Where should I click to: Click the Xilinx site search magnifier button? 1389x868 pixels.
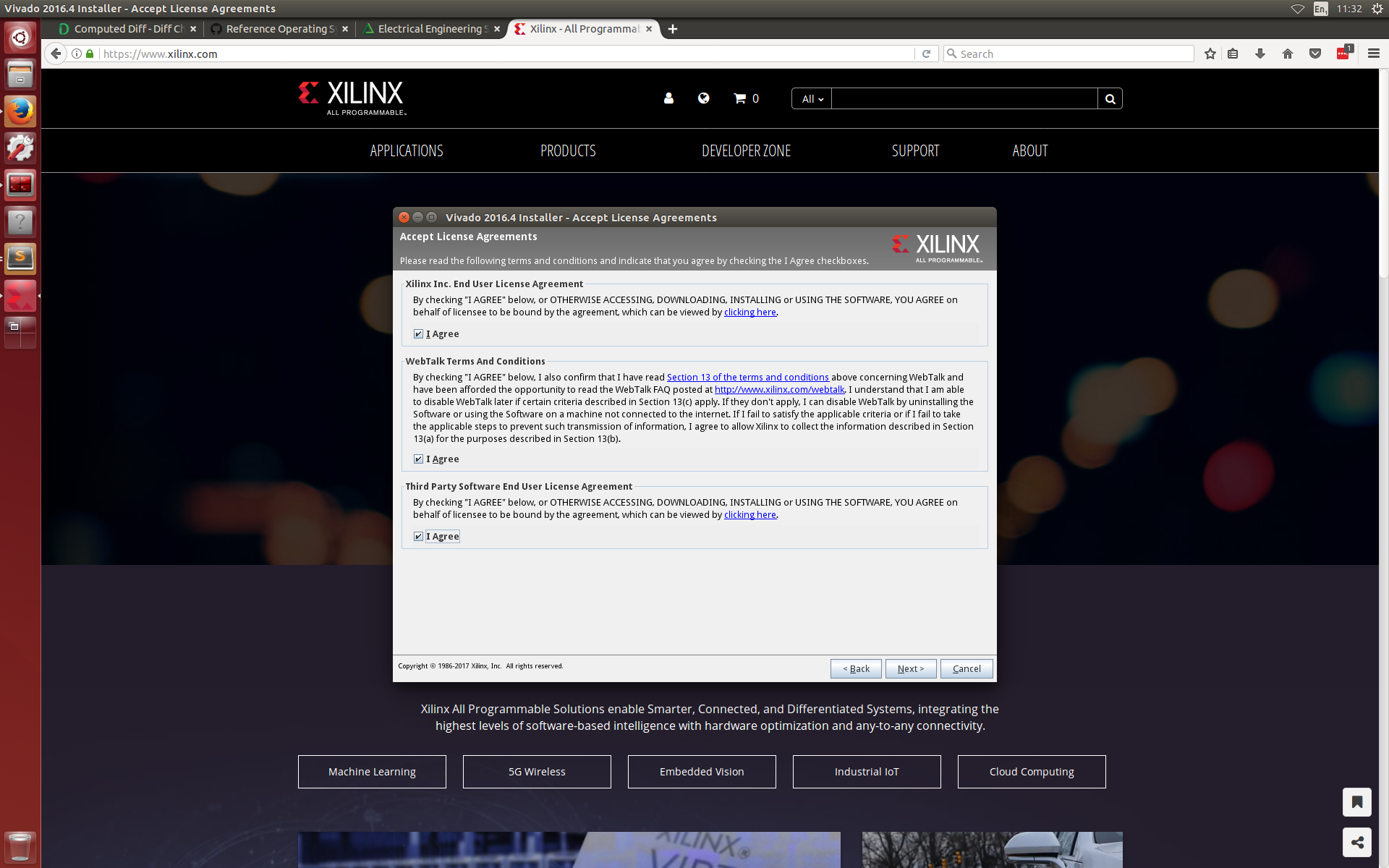point(1110,99)
